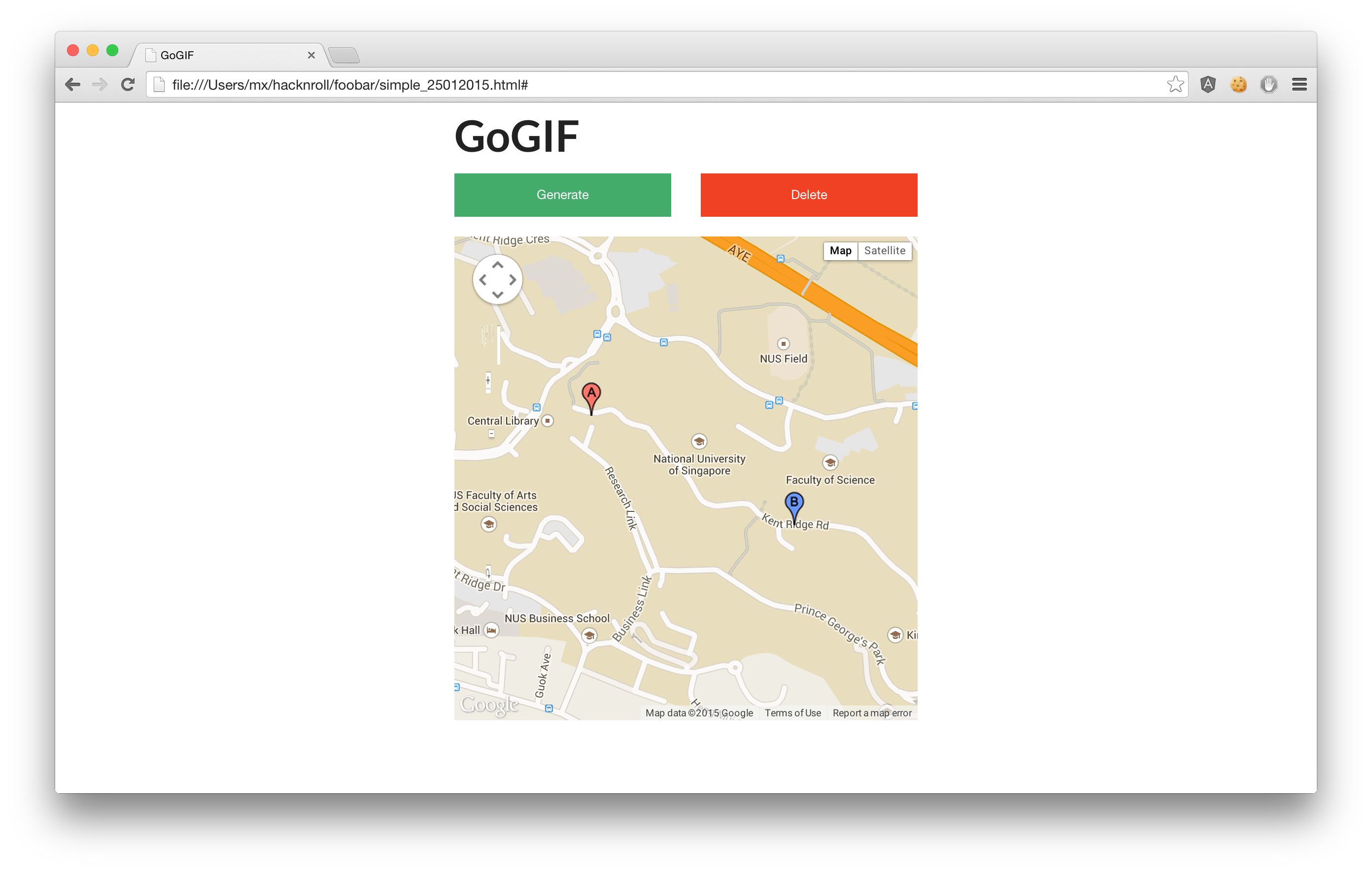Click the Central Library place icon
This screenshot has height=872, width=1372.
[548, 421]
